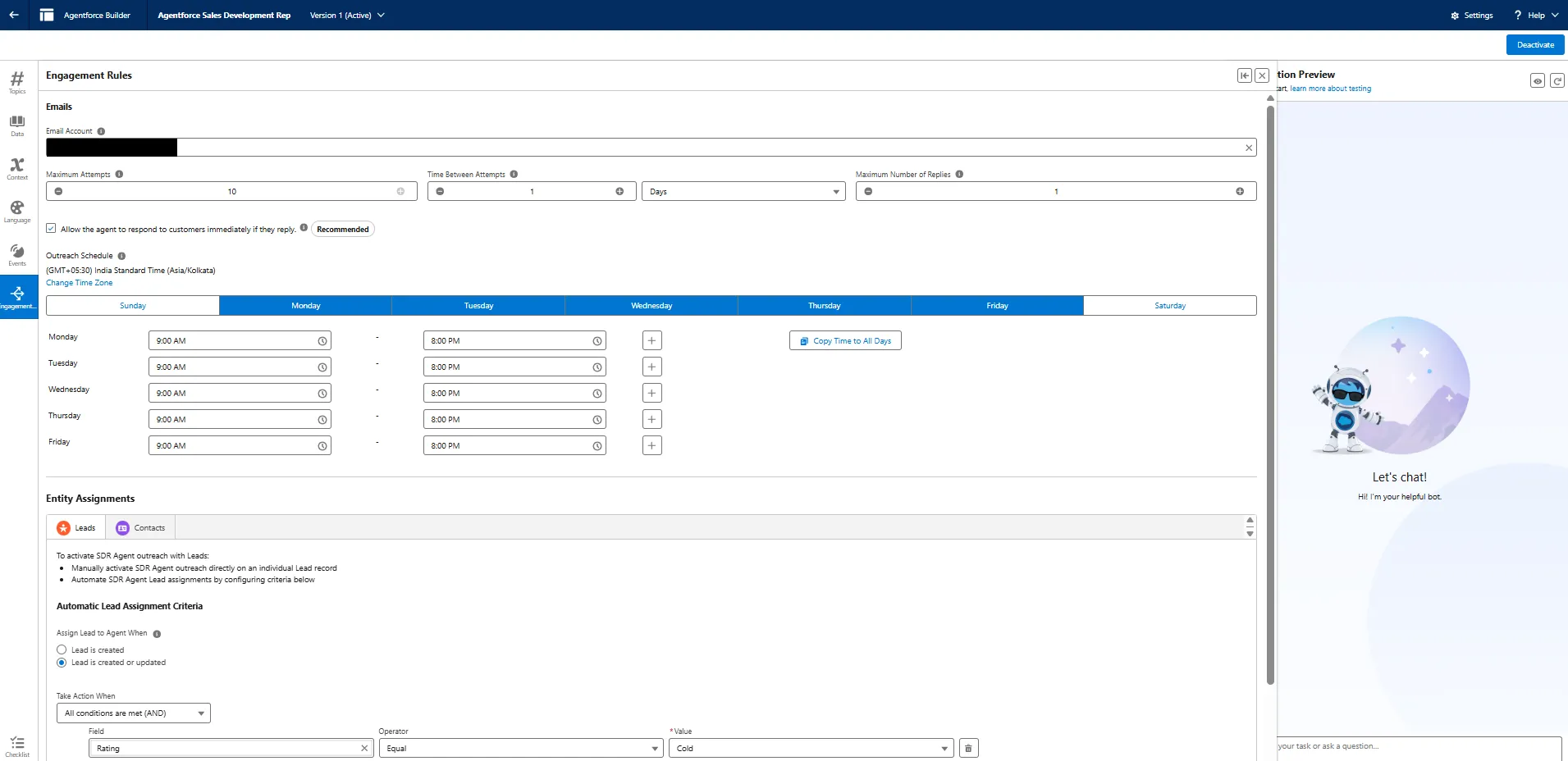
Task: Toggle Saturday in the outreach schedule
Action: (x=1169, y=306)
